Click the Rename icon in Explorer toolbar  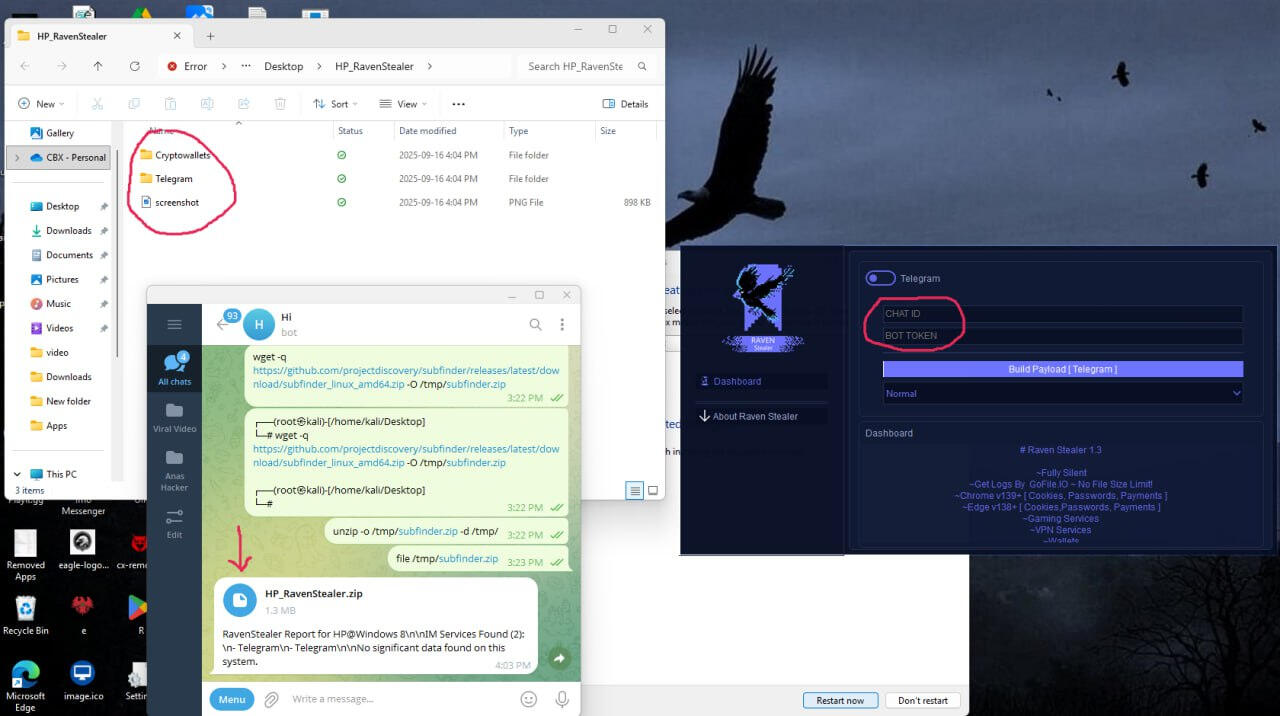[207, 104]
